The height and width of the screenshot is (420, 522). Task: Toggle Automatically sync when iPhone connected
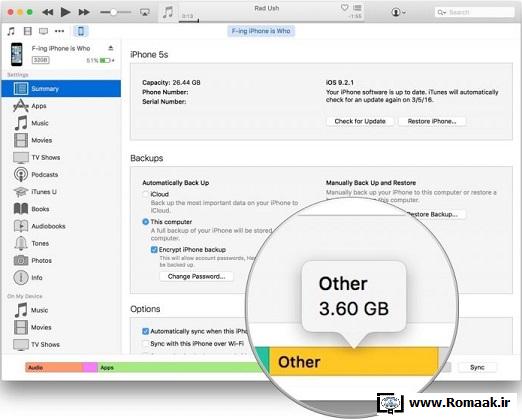(145, 331)
